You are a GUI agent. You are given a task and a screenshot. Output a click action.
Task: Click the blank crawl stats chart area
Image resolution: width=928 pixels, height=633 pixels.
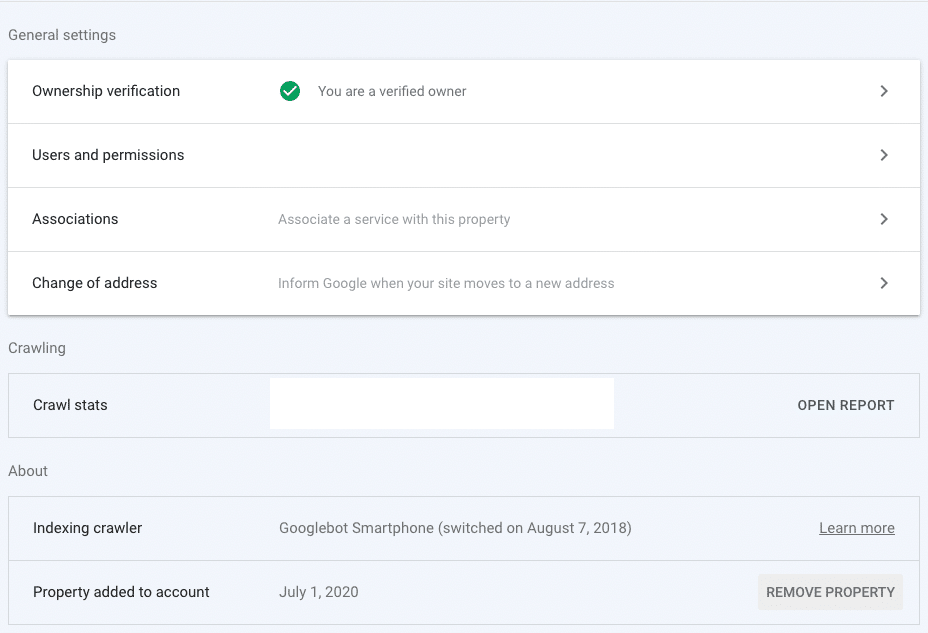tap(441, 403)
